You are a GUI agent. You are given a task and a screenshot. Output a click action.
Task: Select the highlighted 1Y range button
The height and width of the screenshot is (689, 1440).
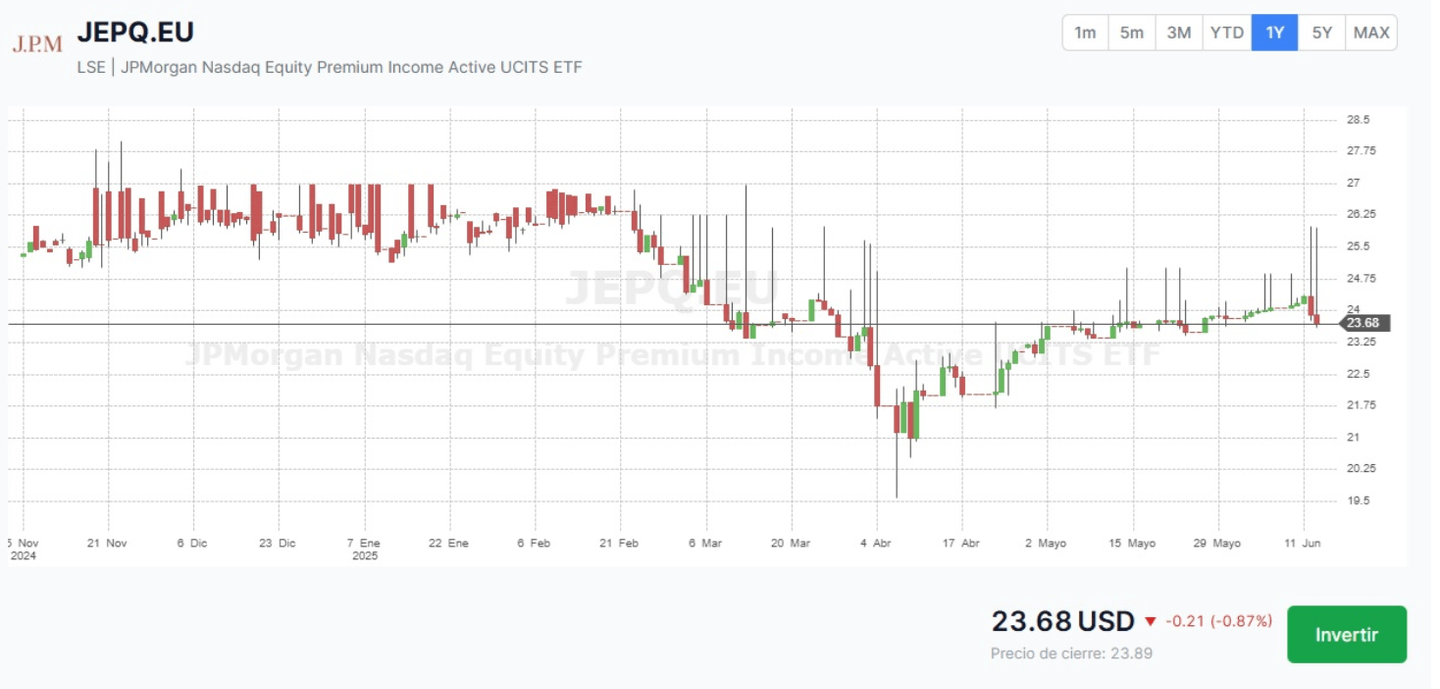click(1275, 33)
